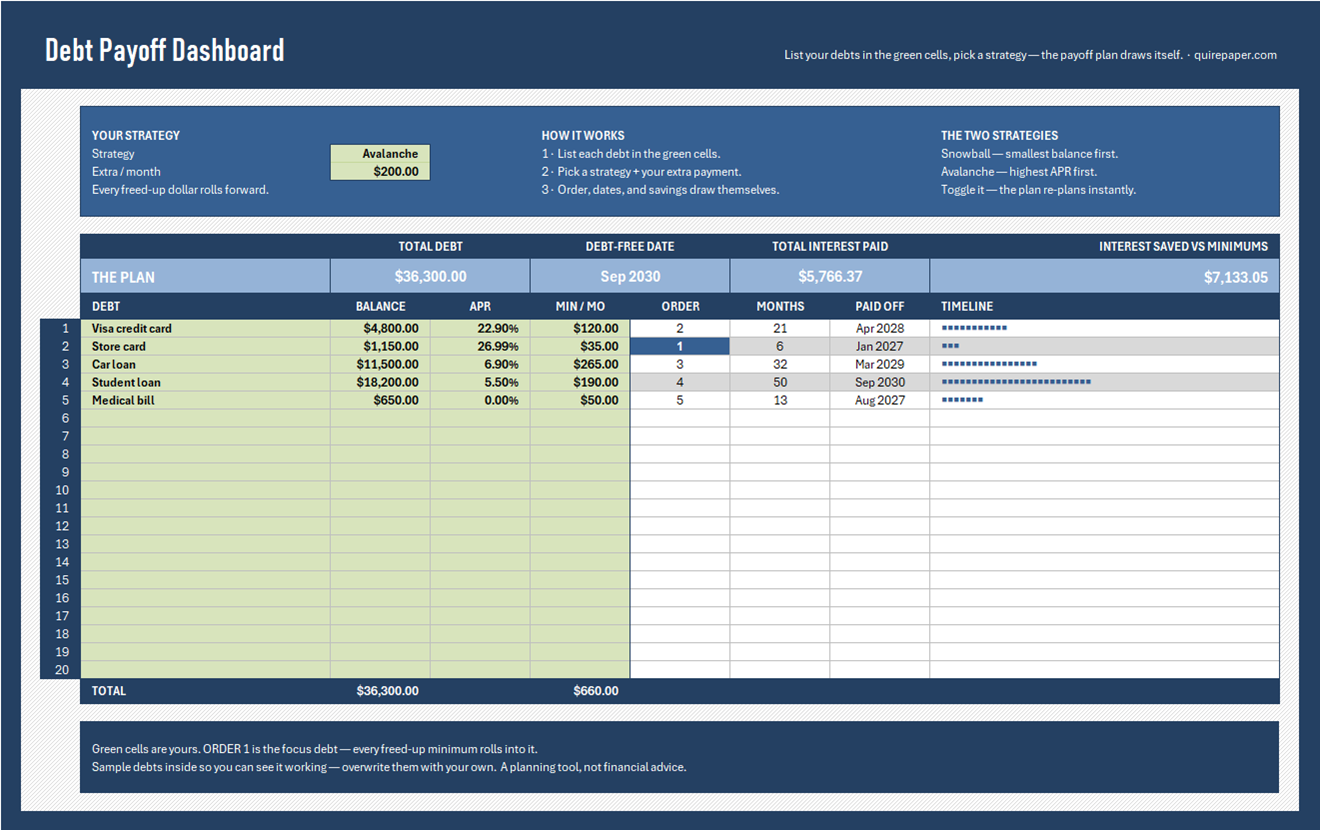The width and height of the screenshot is (1320, 830).
Task: Select the 50 months cell
Action: click(780, 382)
